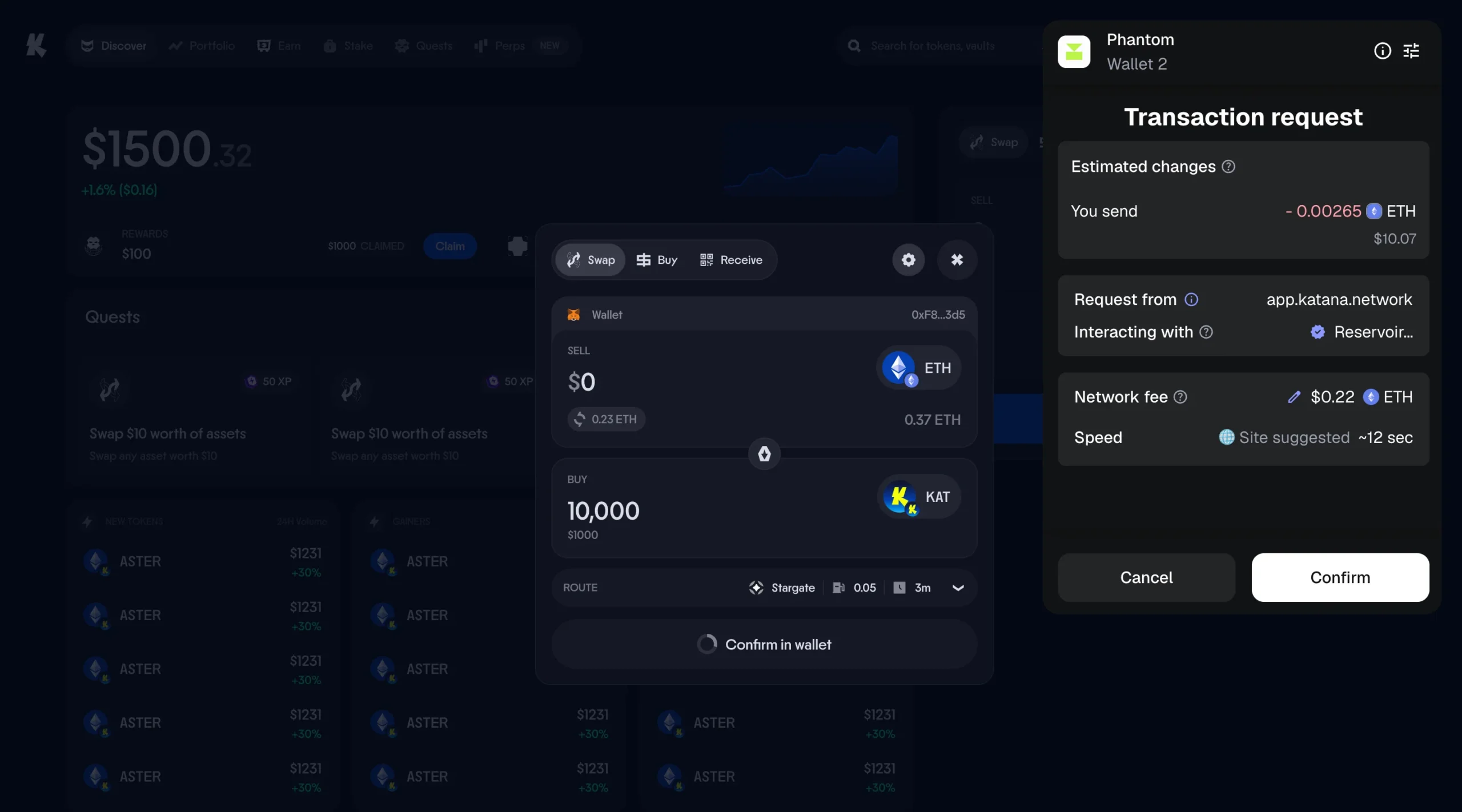
Task: Open Phantom settings sliders icon
Action: click(x=1411, y=51)
